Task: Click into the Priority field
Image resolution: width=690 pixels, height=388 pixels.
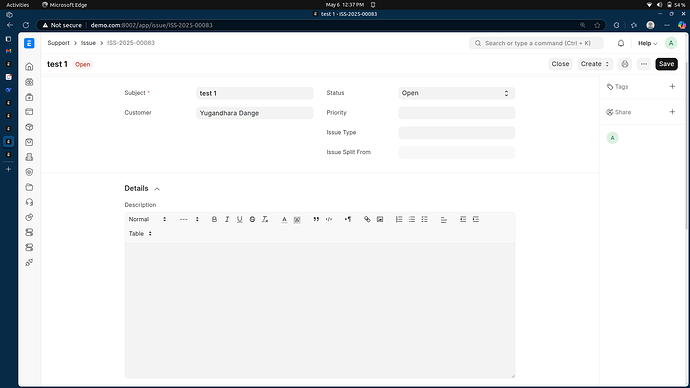Action: (456, 113)
